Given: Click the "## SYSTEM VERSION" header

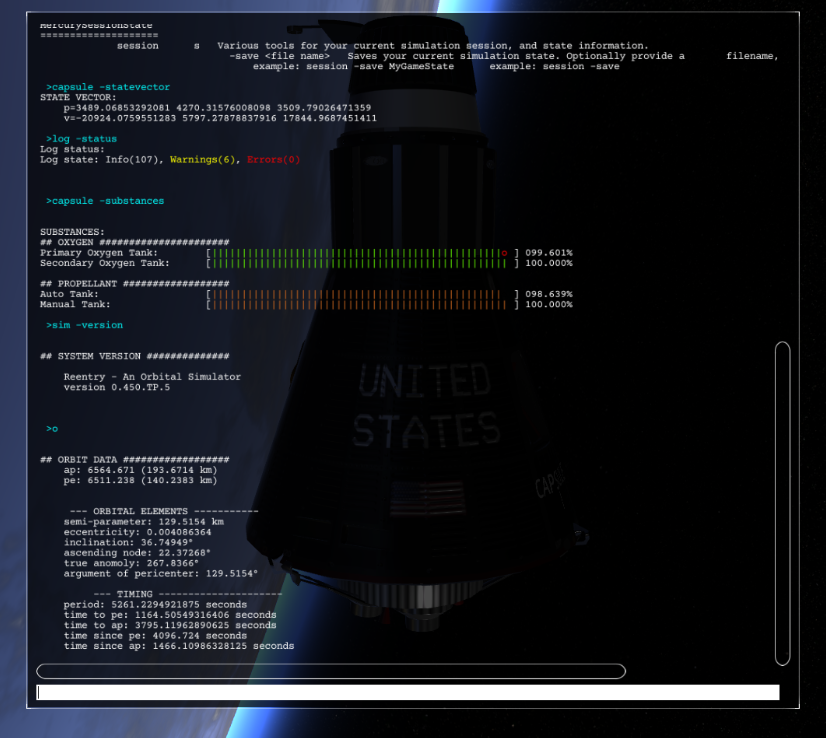Looking at the screenshot, I should pyautogui.click(x=134, y=357).
